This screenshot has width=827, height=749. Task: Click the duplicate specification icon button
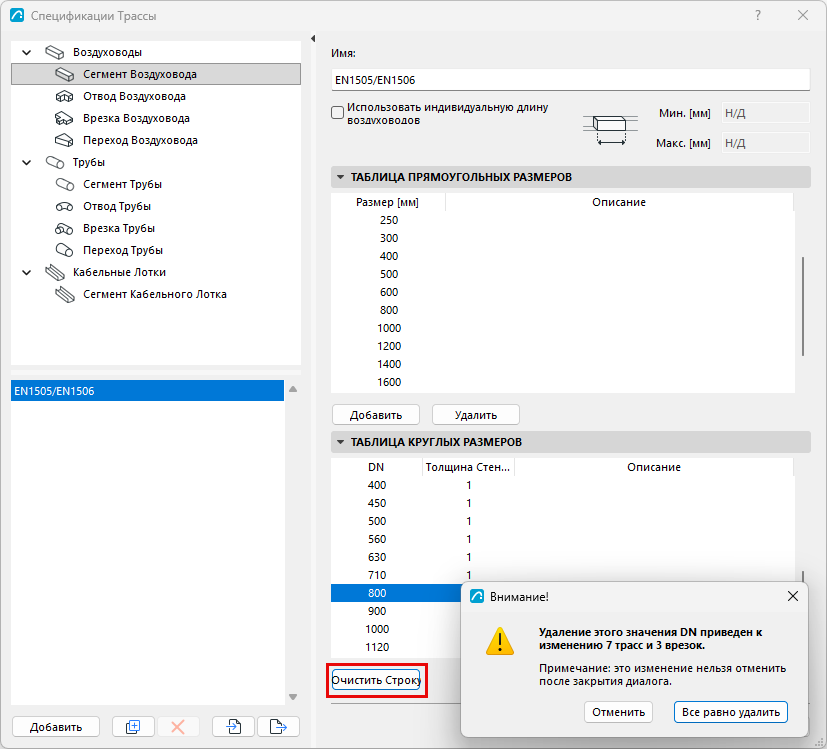133,727
